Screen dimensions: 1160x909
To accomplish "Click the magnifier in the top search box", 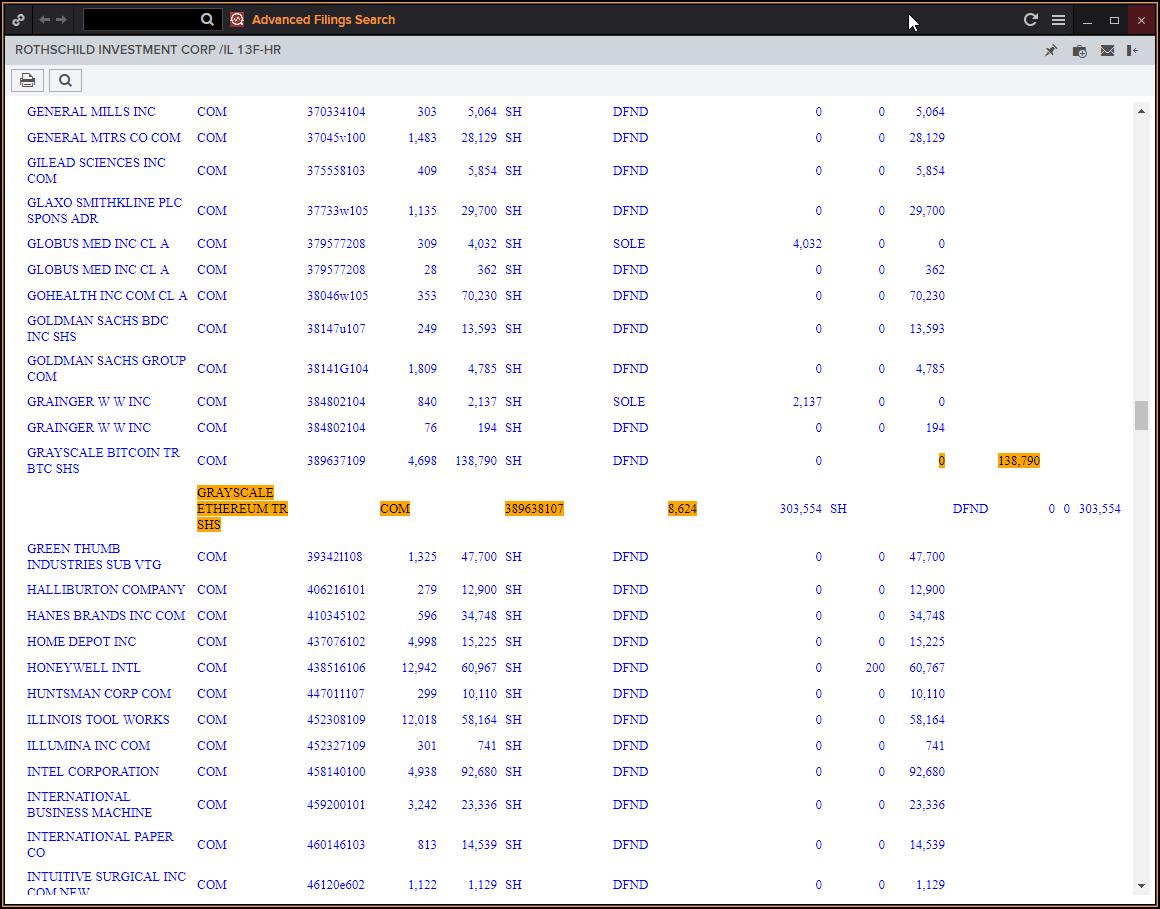I will [208, 20].
